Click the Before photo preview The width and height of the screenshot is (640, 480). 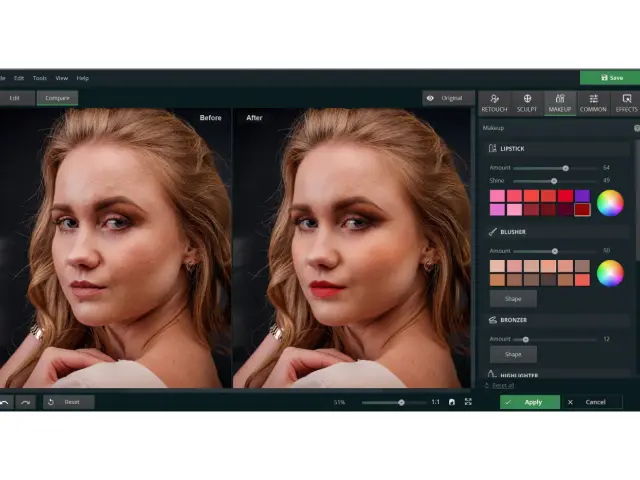click(116, 248)
